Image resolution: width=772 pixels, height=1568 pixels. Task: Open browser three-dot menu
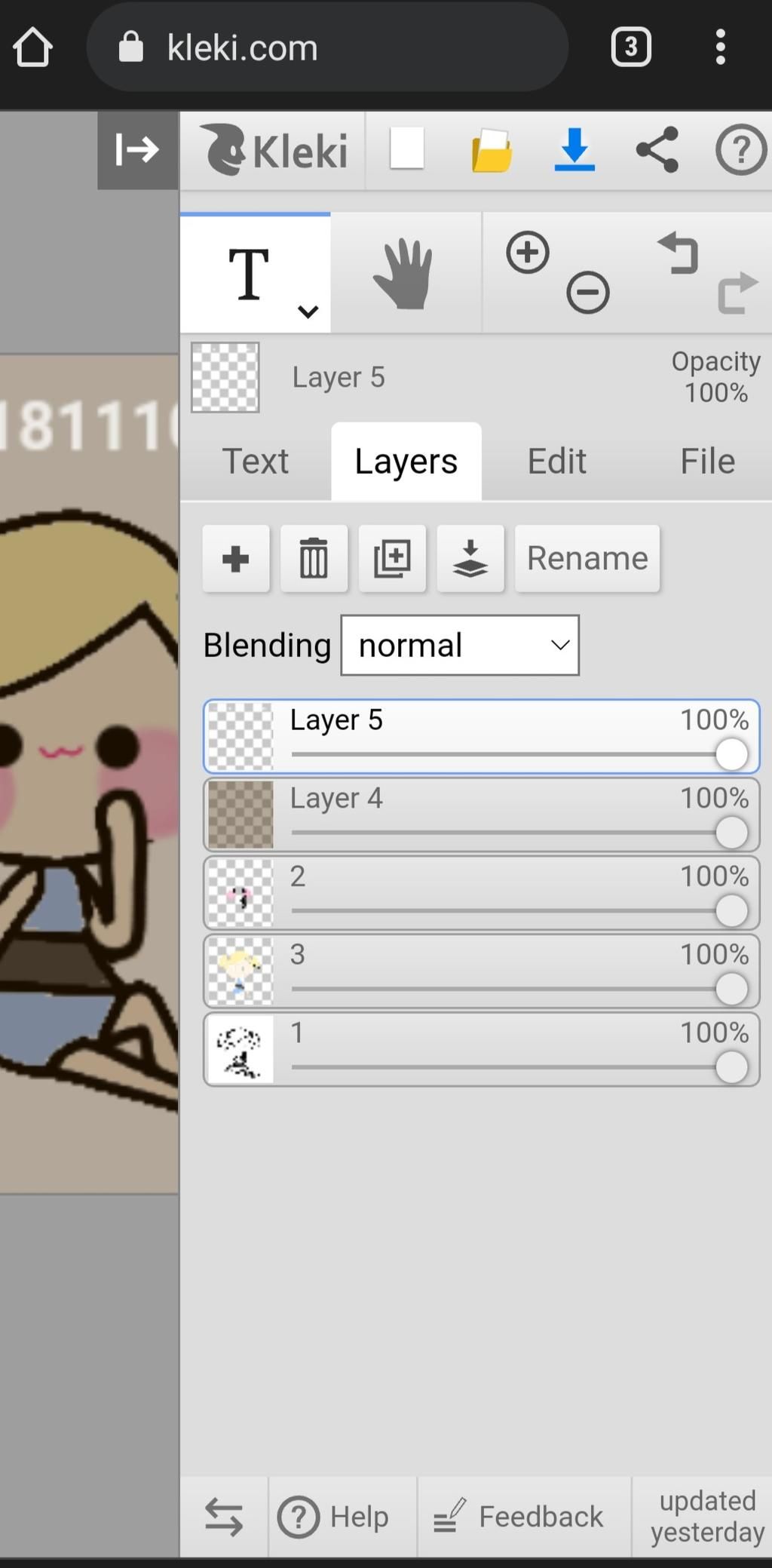click(x=721, y=48)
